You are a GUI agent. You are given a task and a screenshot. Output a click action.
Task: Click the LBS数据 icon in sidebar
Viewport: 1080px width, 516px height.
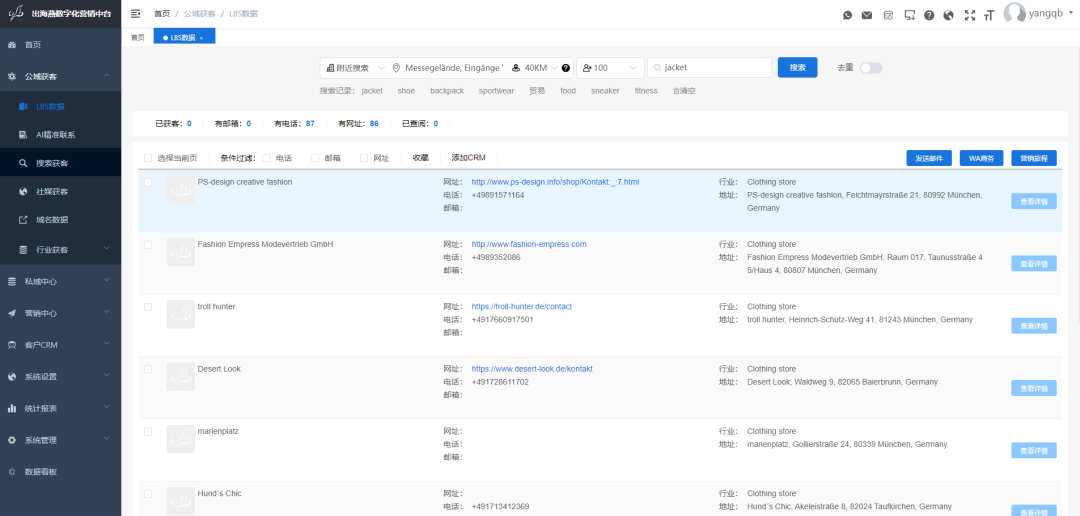tap(23, 107)
